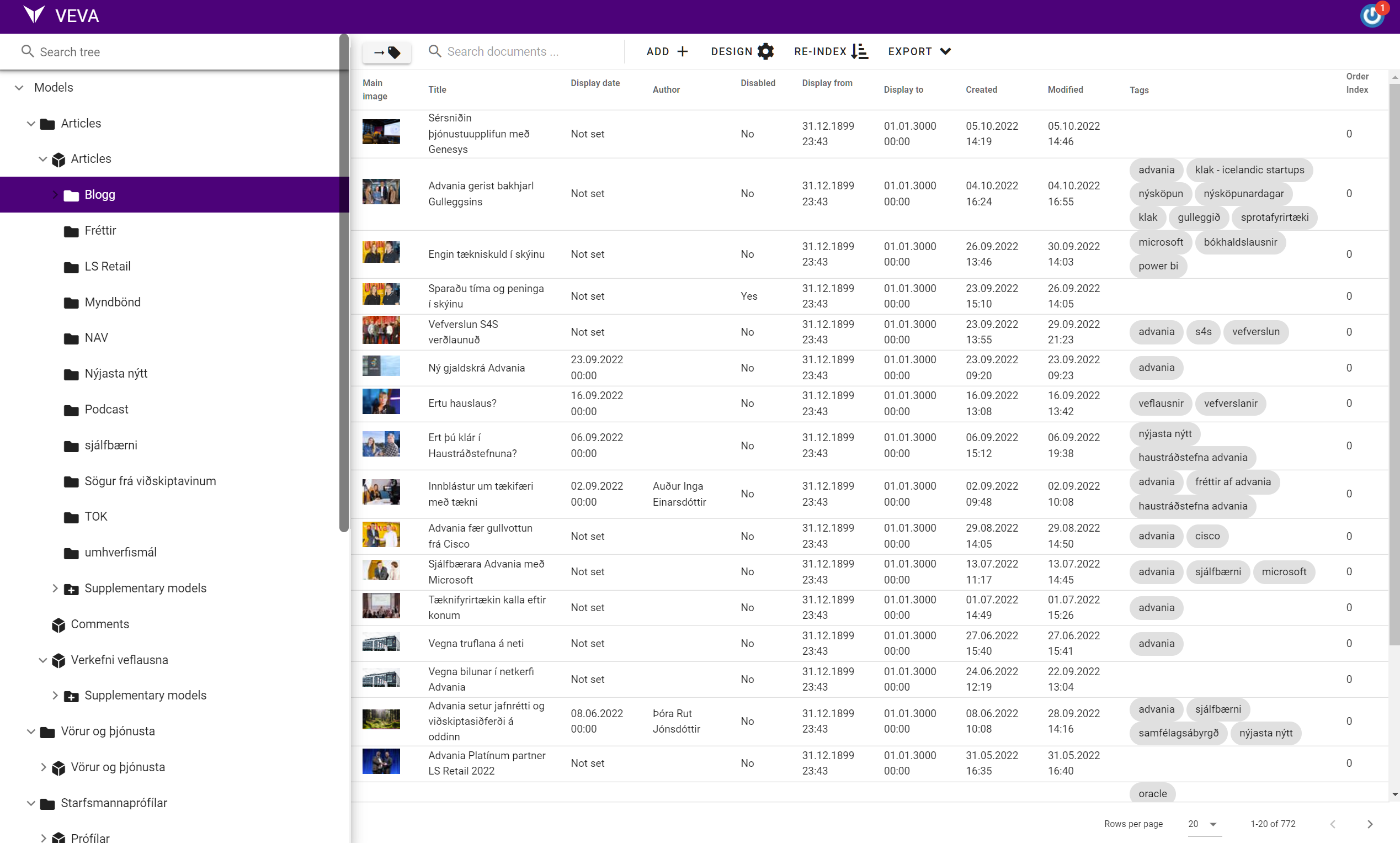
Task: Click the 'klak - icelandic startups' tag chip
Action: [x=1249, y=170]
